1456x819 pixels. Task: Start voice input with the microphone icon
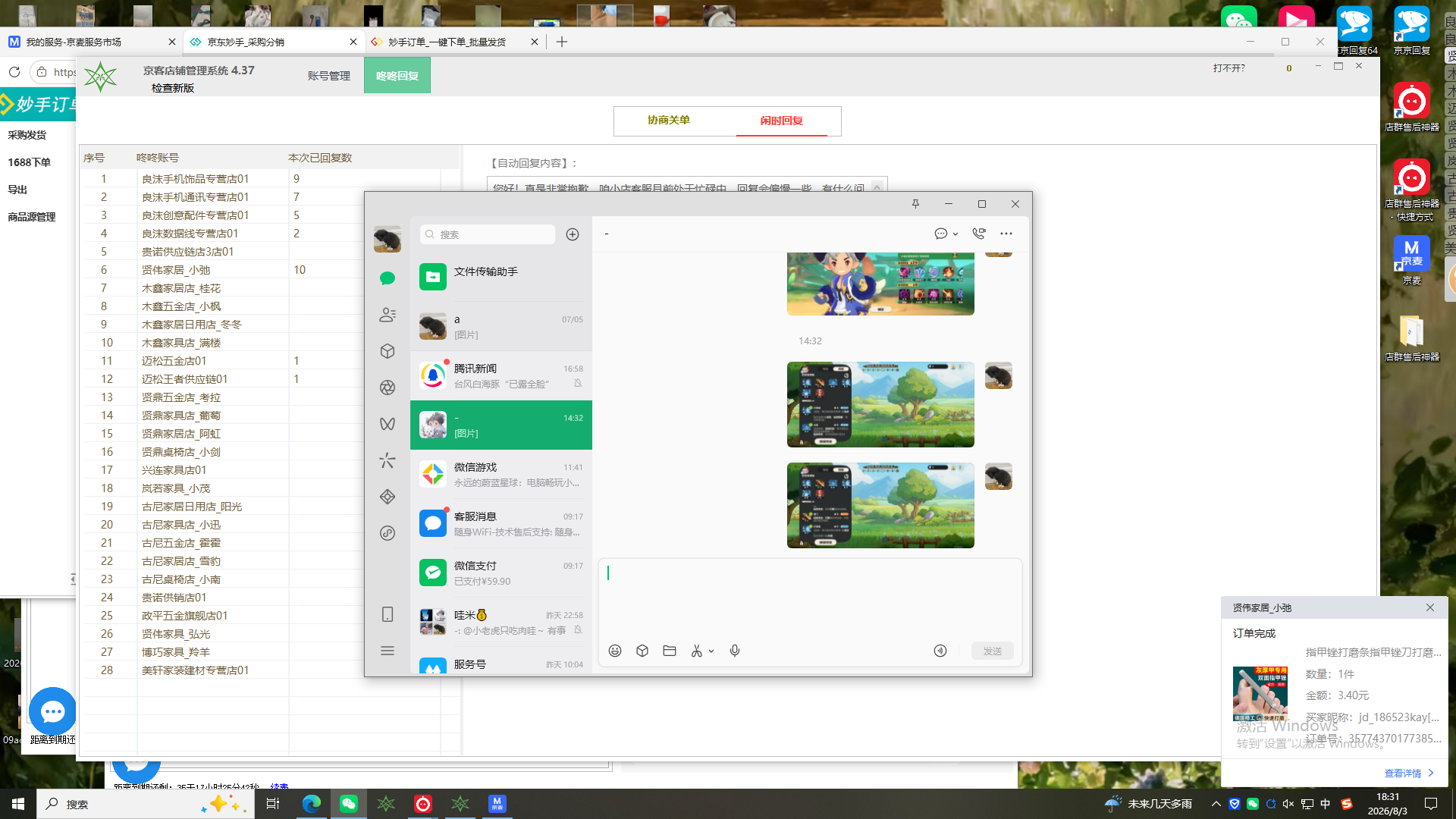click(x=735, y=651)
